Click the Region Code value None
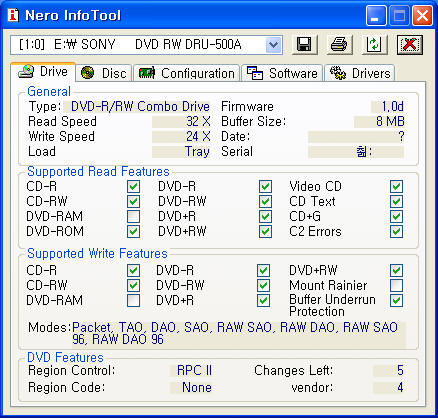The height and width of the screenshot is (418, 438). pos(191,387)
